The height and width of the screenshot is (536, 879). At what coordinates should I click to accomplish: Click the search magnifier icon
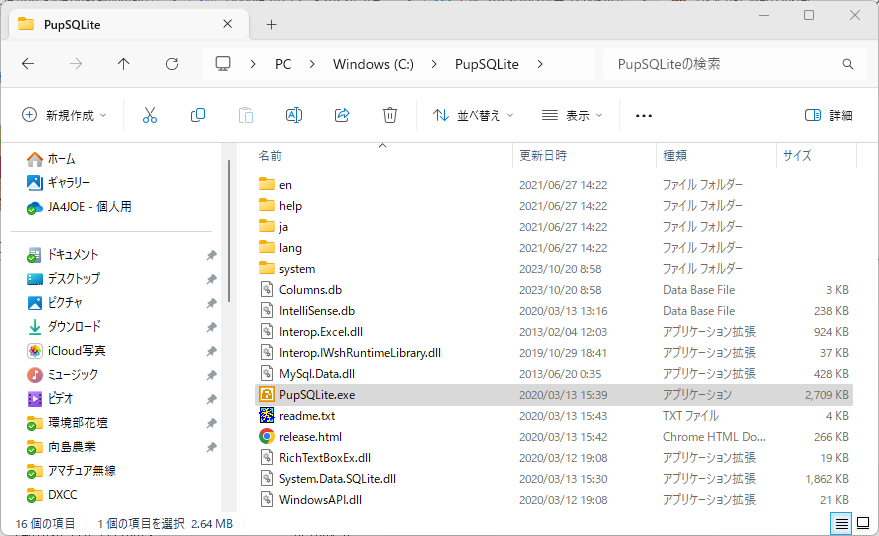(x=848, y=64)
